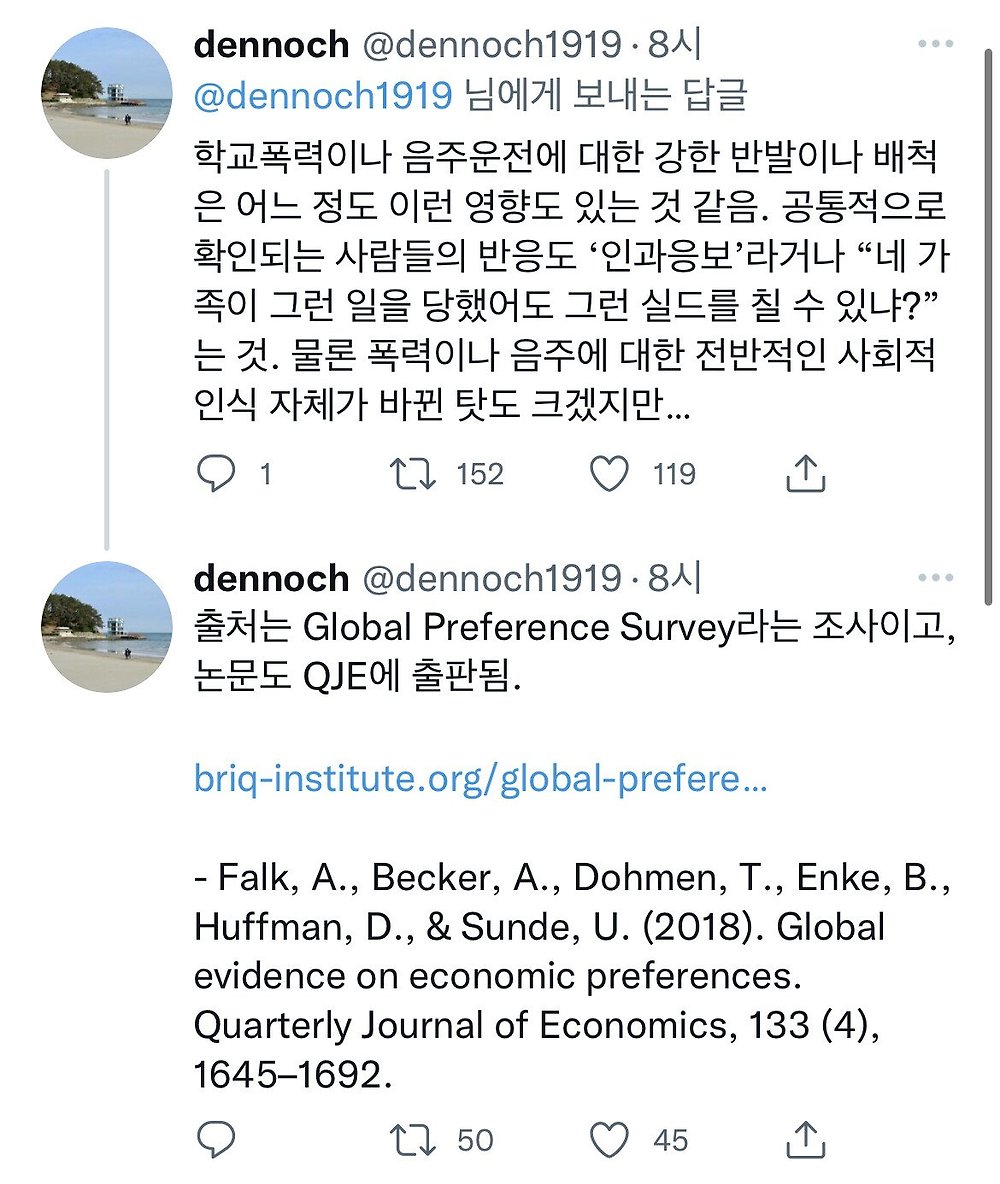Image resolution: width=1000 pixels, height=1184 pixels.
Task: Retweet the first tweet with 152 retweets
Action: (412, 473)
